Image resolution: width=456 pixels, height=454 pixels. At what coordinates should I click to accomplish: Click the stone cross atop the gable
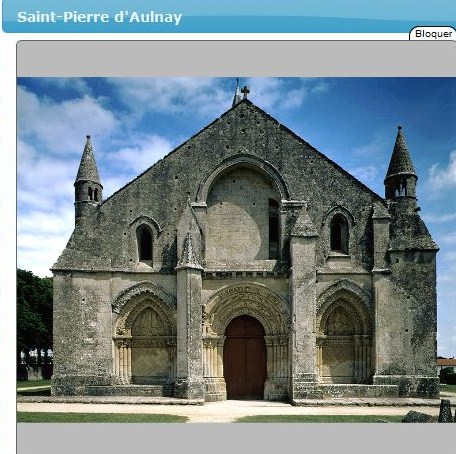coord(245,91)
